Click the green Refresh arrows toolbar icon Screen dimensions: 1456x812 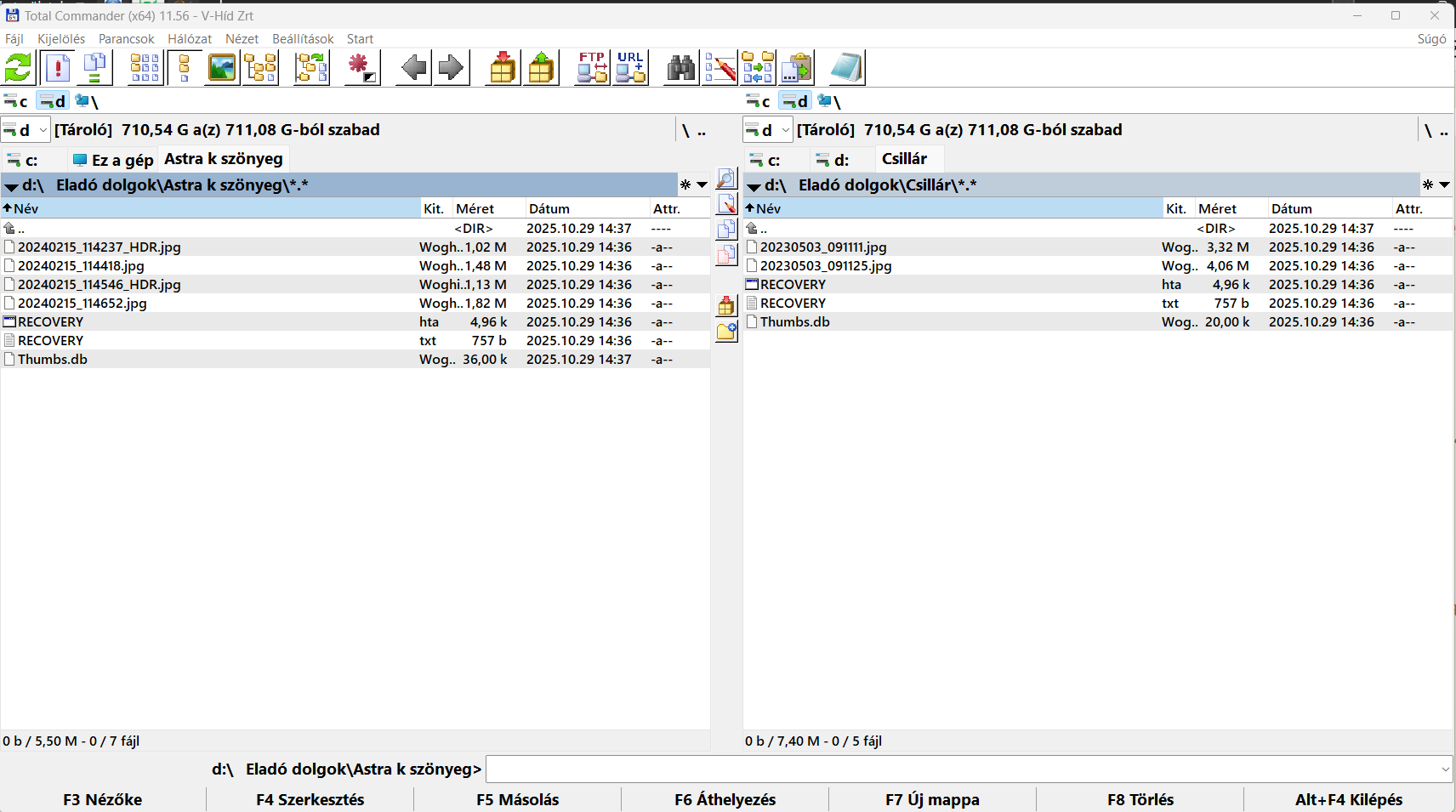(x=19, y=68)
